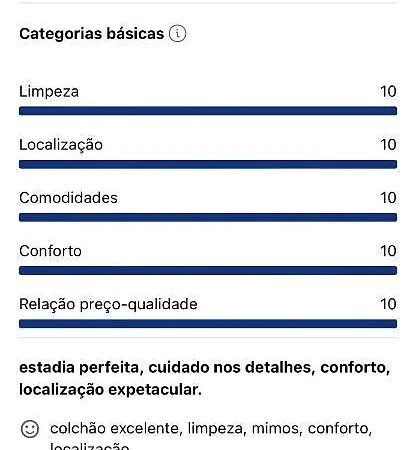Tap the smiley face icon by the review
The width and height of the screenshot is (416, 450).
30,429
